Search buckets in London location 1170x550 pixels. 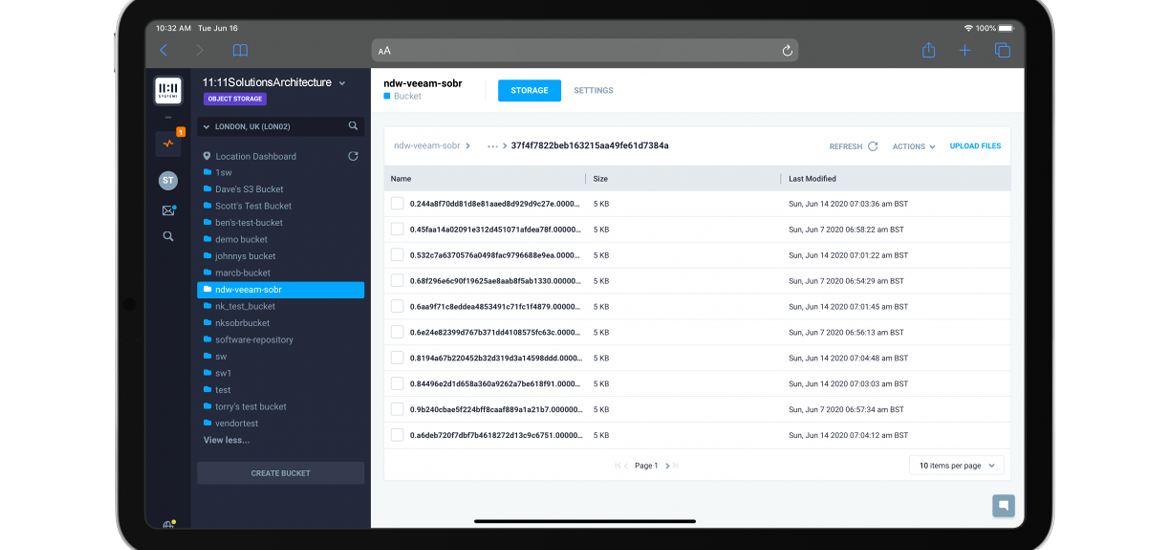(x=353, y=126)
